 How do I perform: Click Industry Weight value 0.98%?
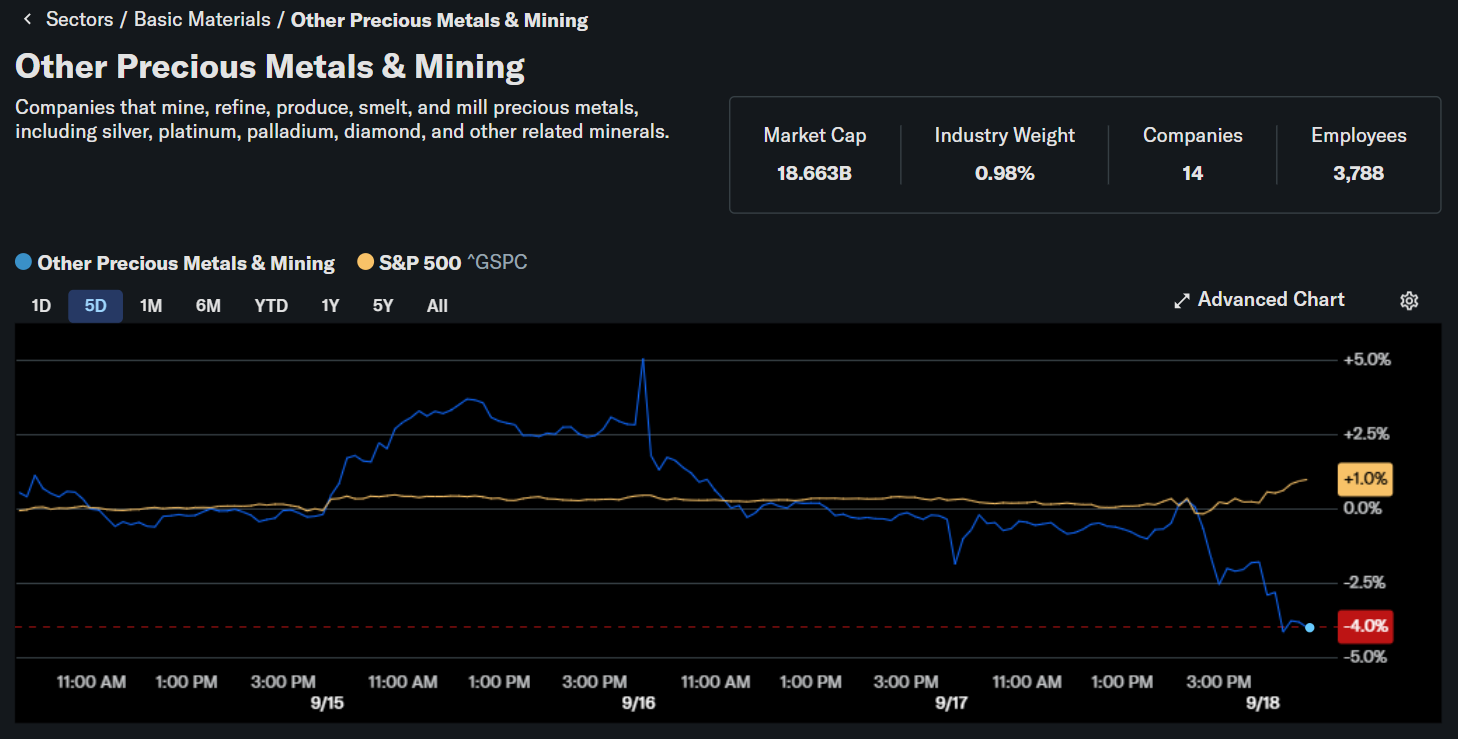click(x=1005, y=173)
